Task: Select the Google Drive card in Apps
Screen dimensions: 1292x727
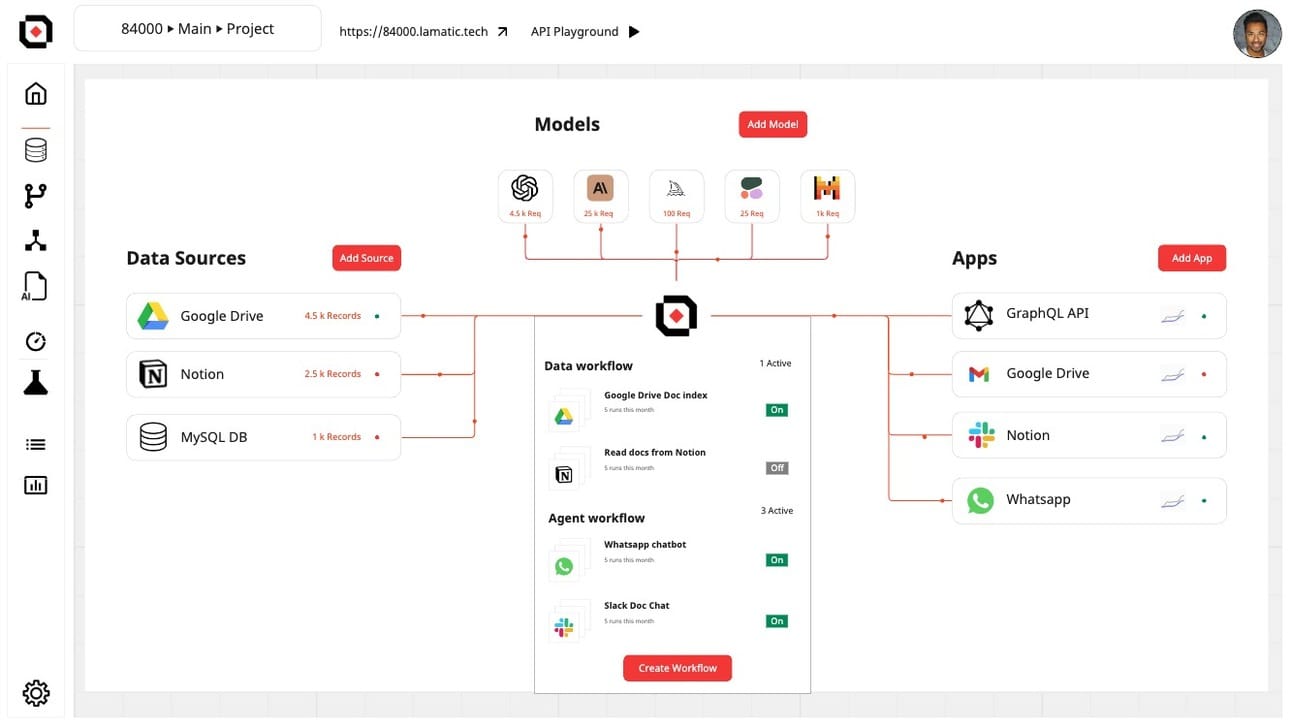Action: point(1089,374)
